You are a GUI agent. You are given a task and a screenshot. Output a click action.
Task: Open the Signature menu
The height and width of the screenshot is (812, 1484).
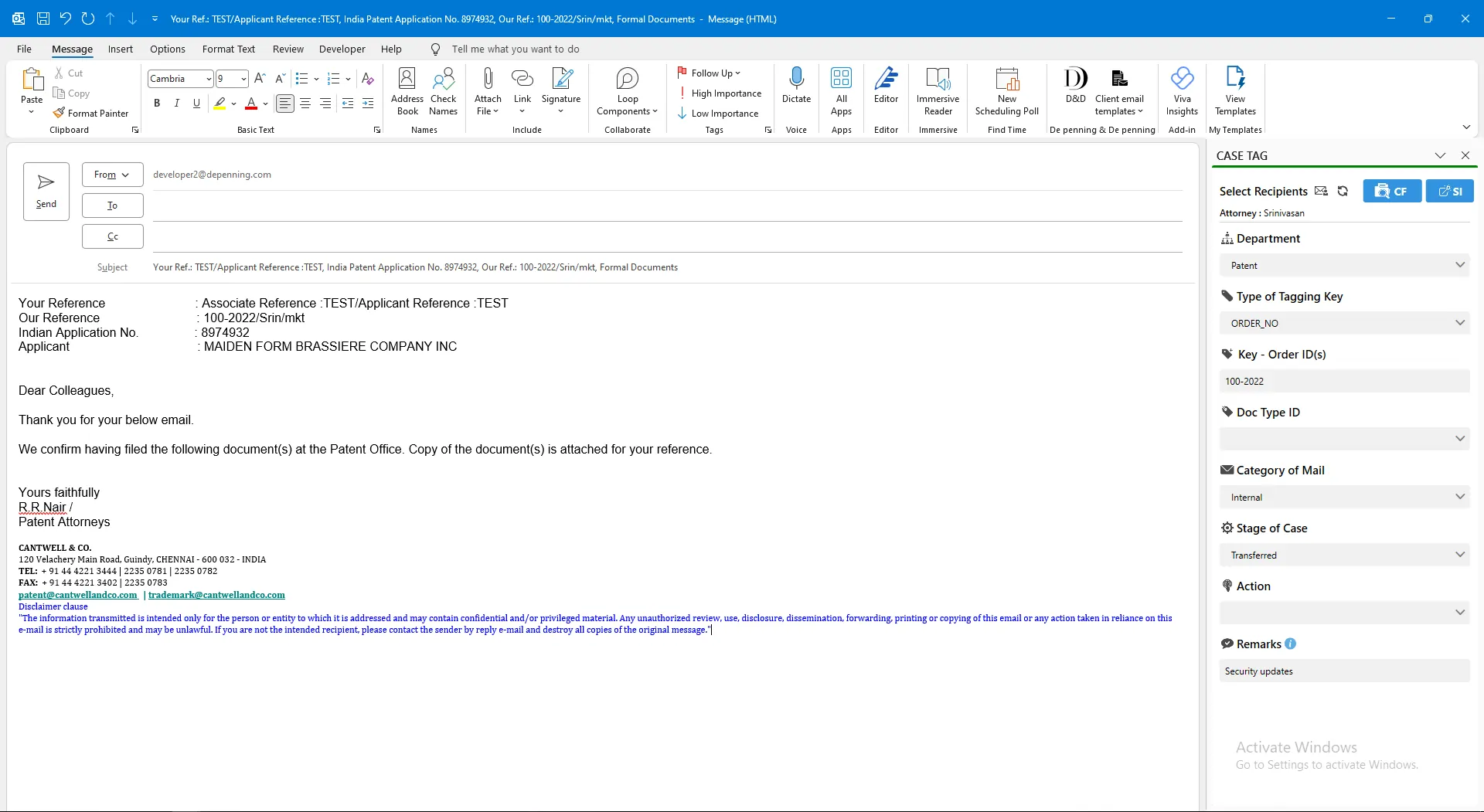point(561,92)
